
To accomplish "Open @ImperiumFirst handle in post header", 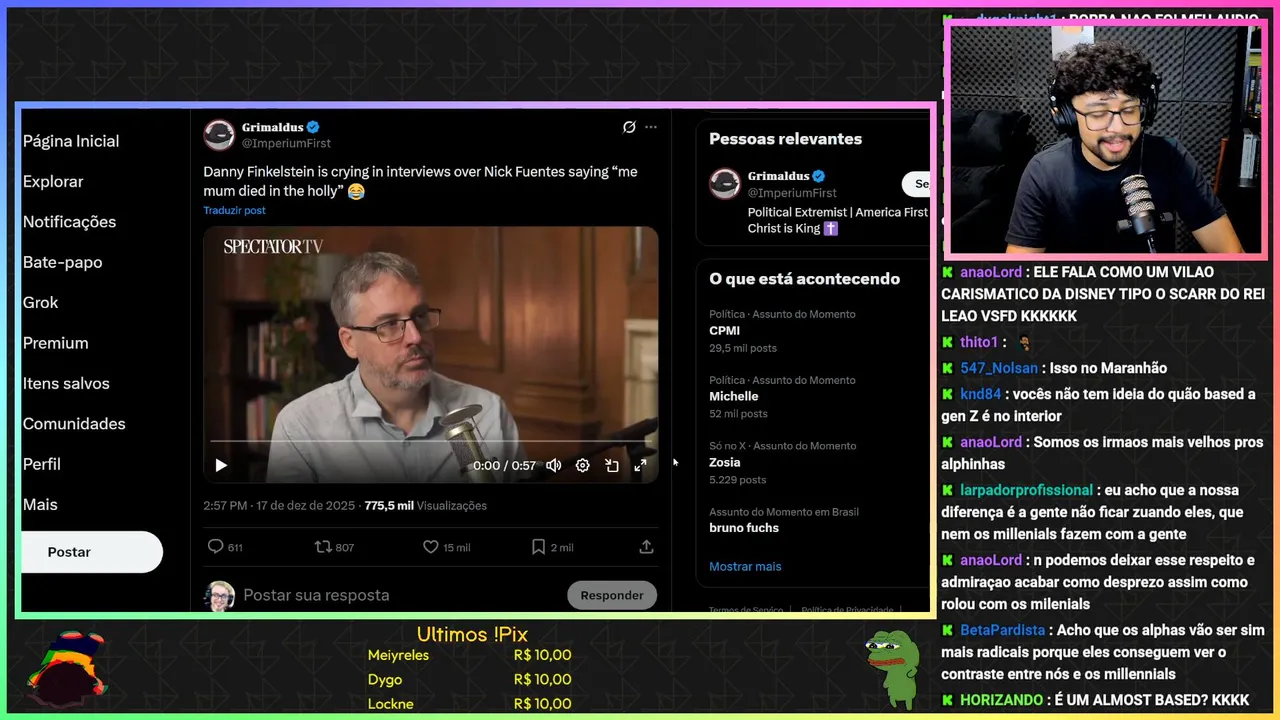I will [286, 143].
